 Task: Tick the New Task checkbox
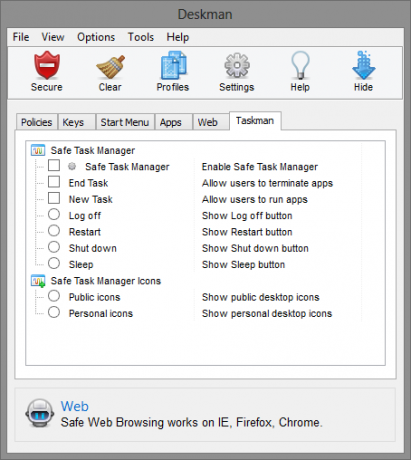54,198
